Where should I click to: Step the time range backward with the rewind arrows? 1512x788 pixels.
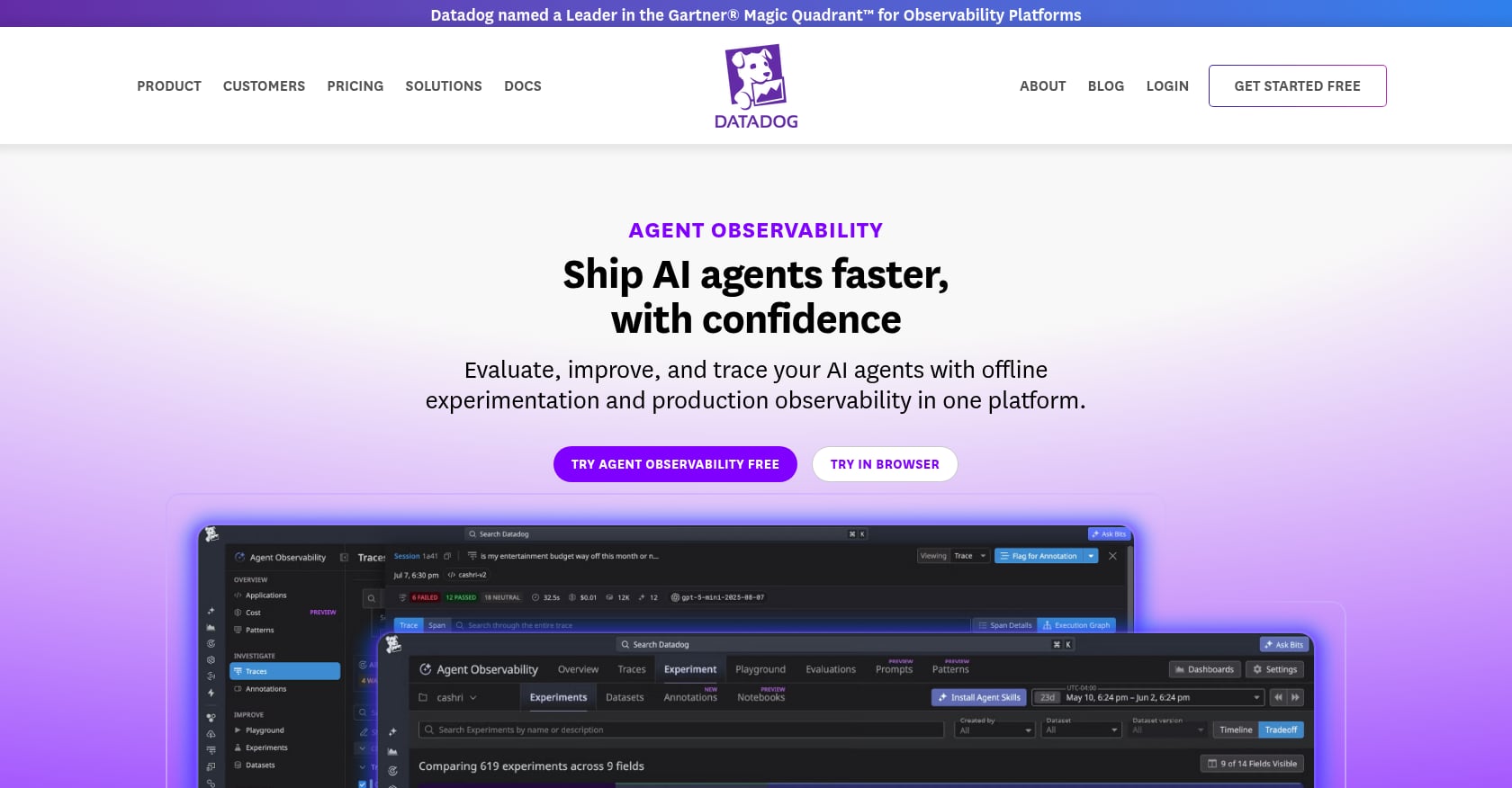pos(1278,697)
